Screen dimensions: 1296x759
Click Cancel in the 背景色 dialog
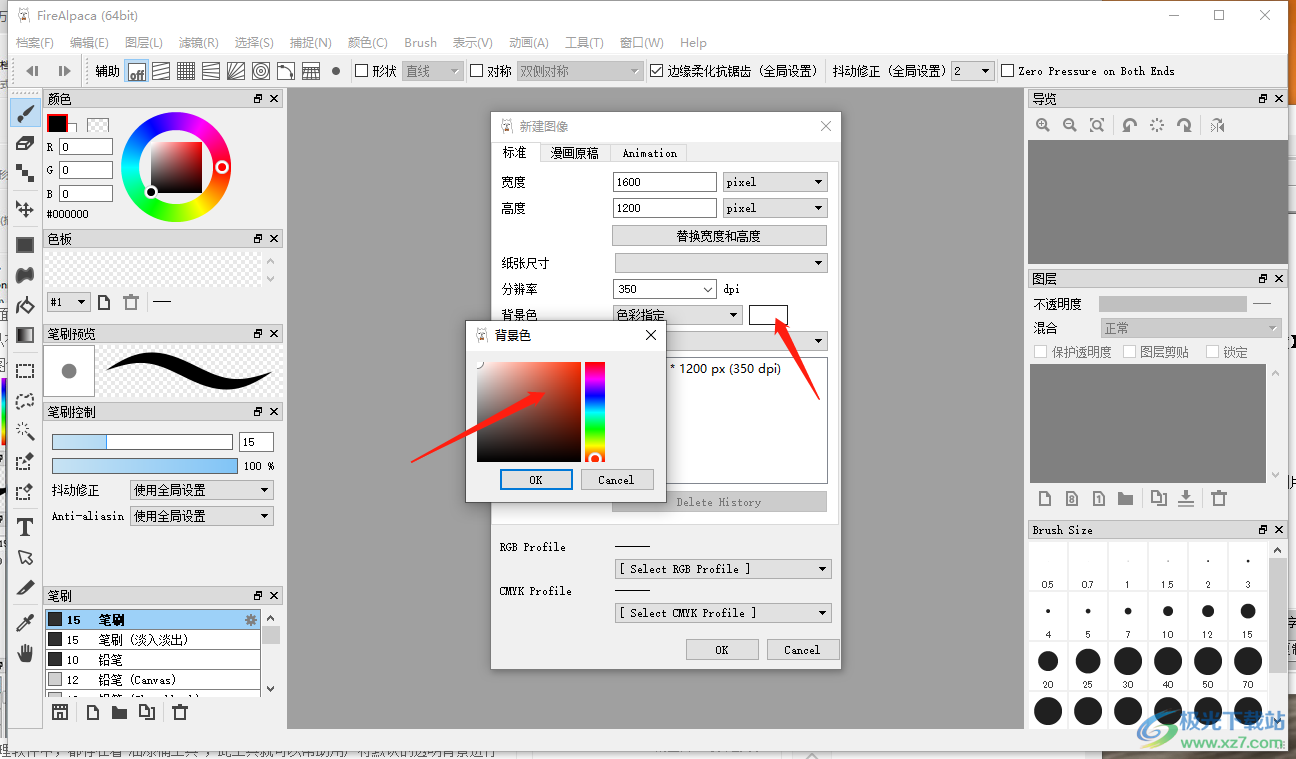pyautogui.click(x=616, y=480)
